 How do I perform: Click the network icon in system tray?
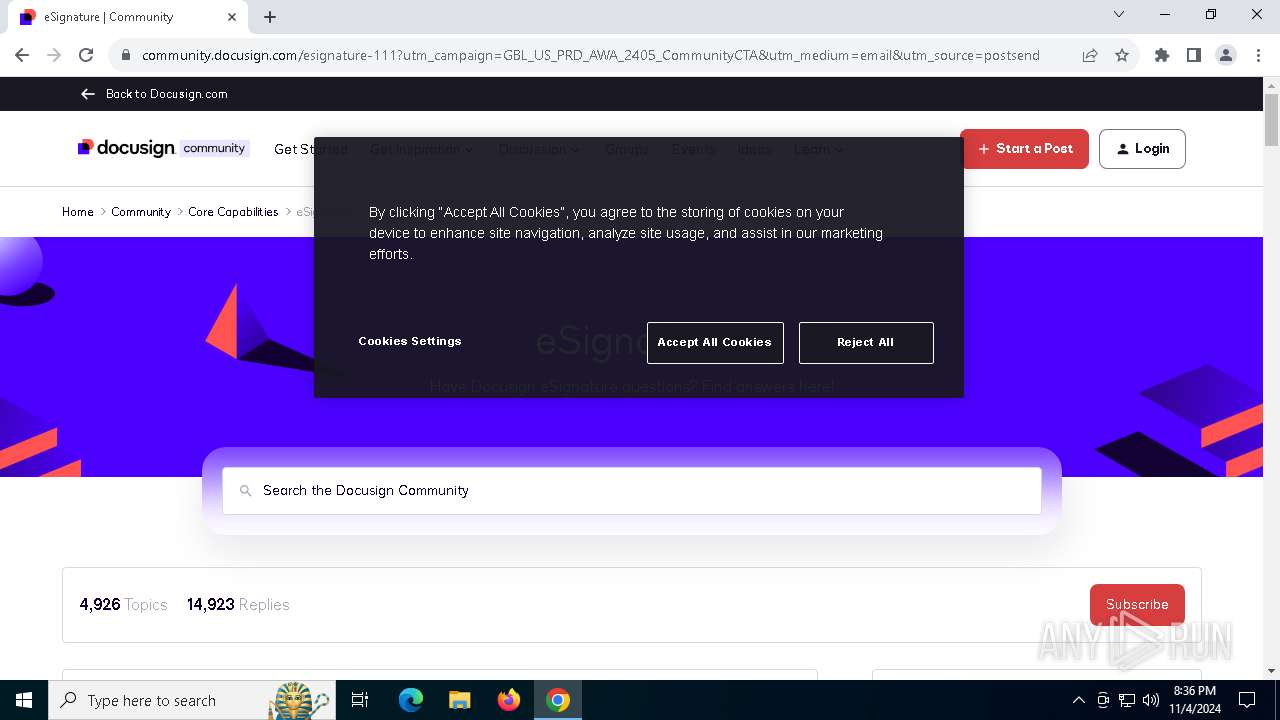click(1127, 700)
